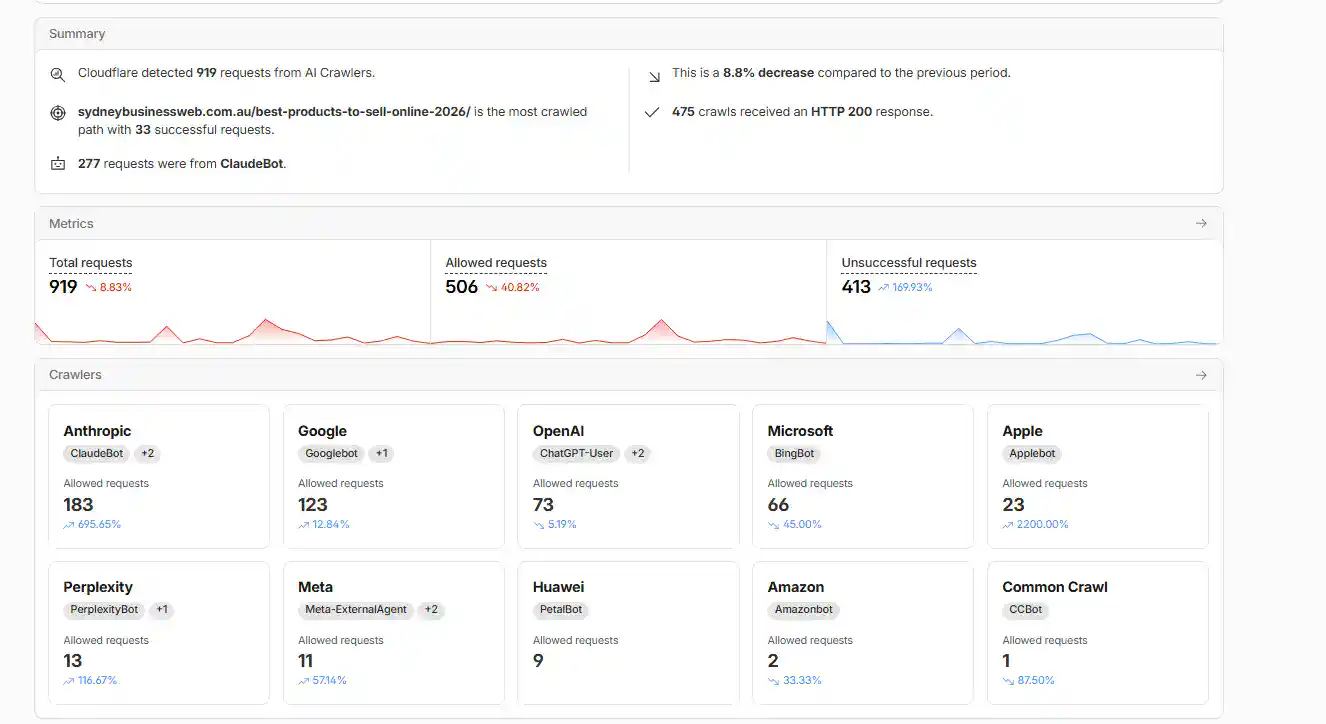The width and height of the screenshot is (1326, 724).
Task: Open Crawlers details arrow
Action: tap(1201, 375)
